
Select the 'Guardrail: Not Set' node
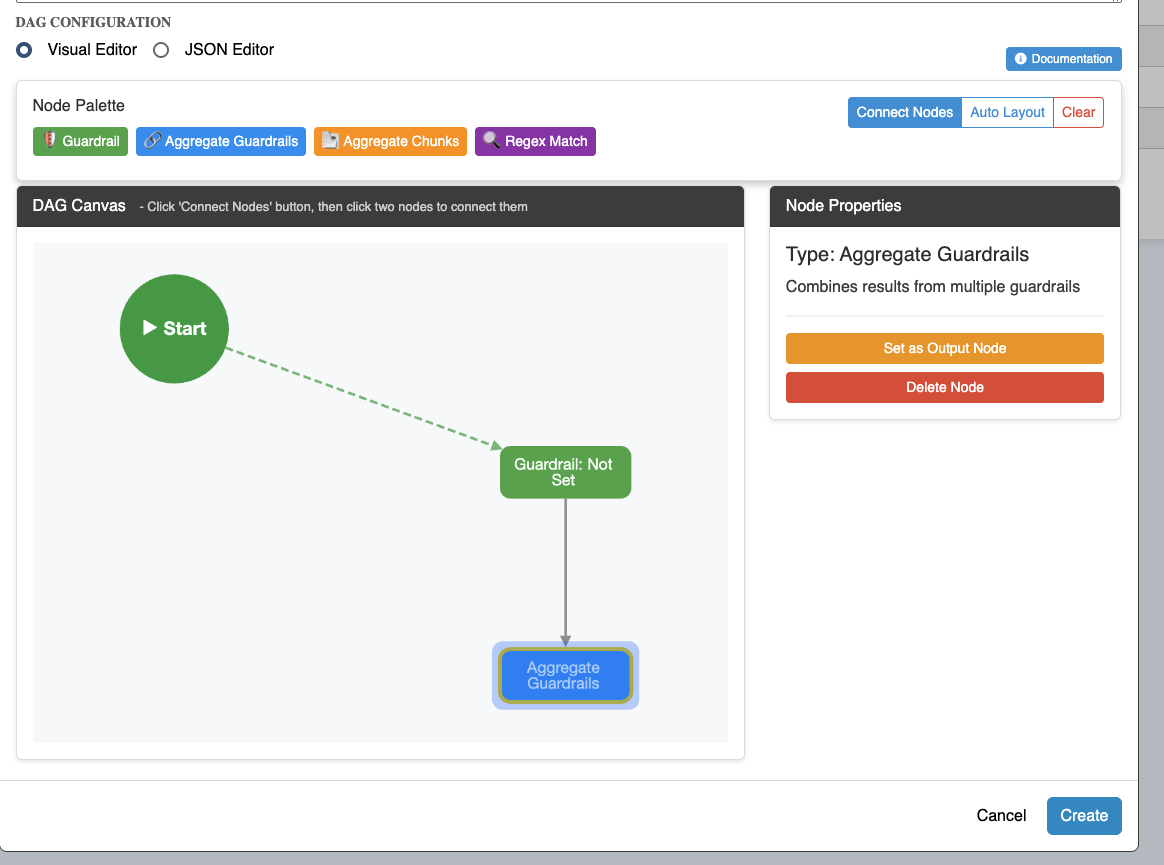[565, 472]
